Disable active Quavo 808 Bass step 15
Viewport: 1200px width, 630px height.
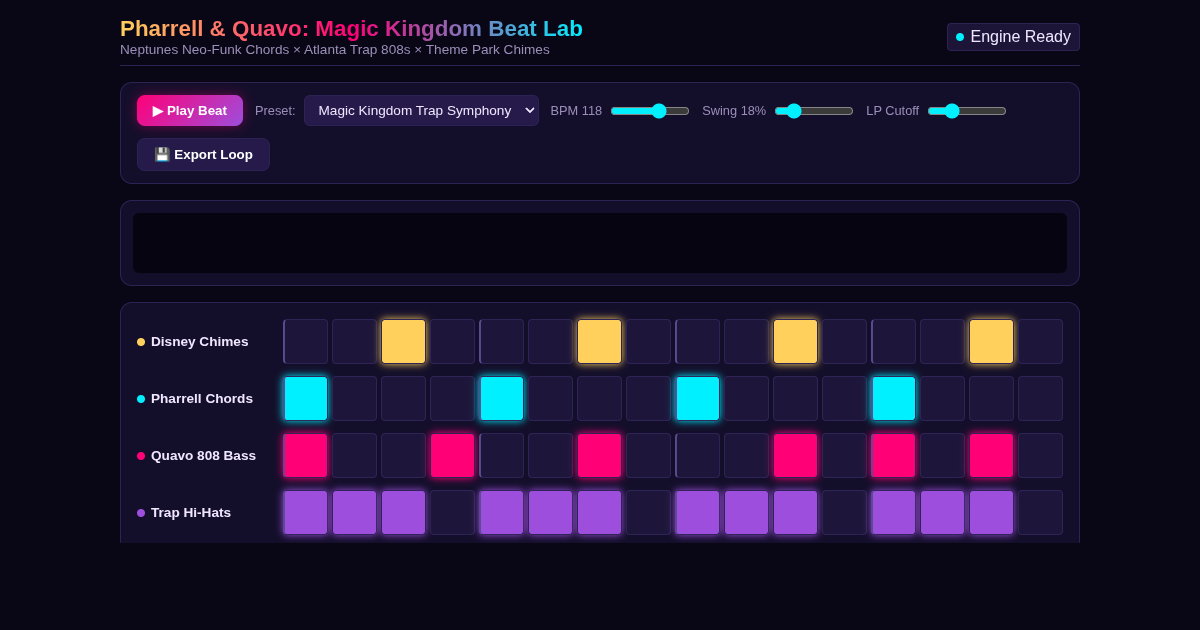tap(992, 456)
